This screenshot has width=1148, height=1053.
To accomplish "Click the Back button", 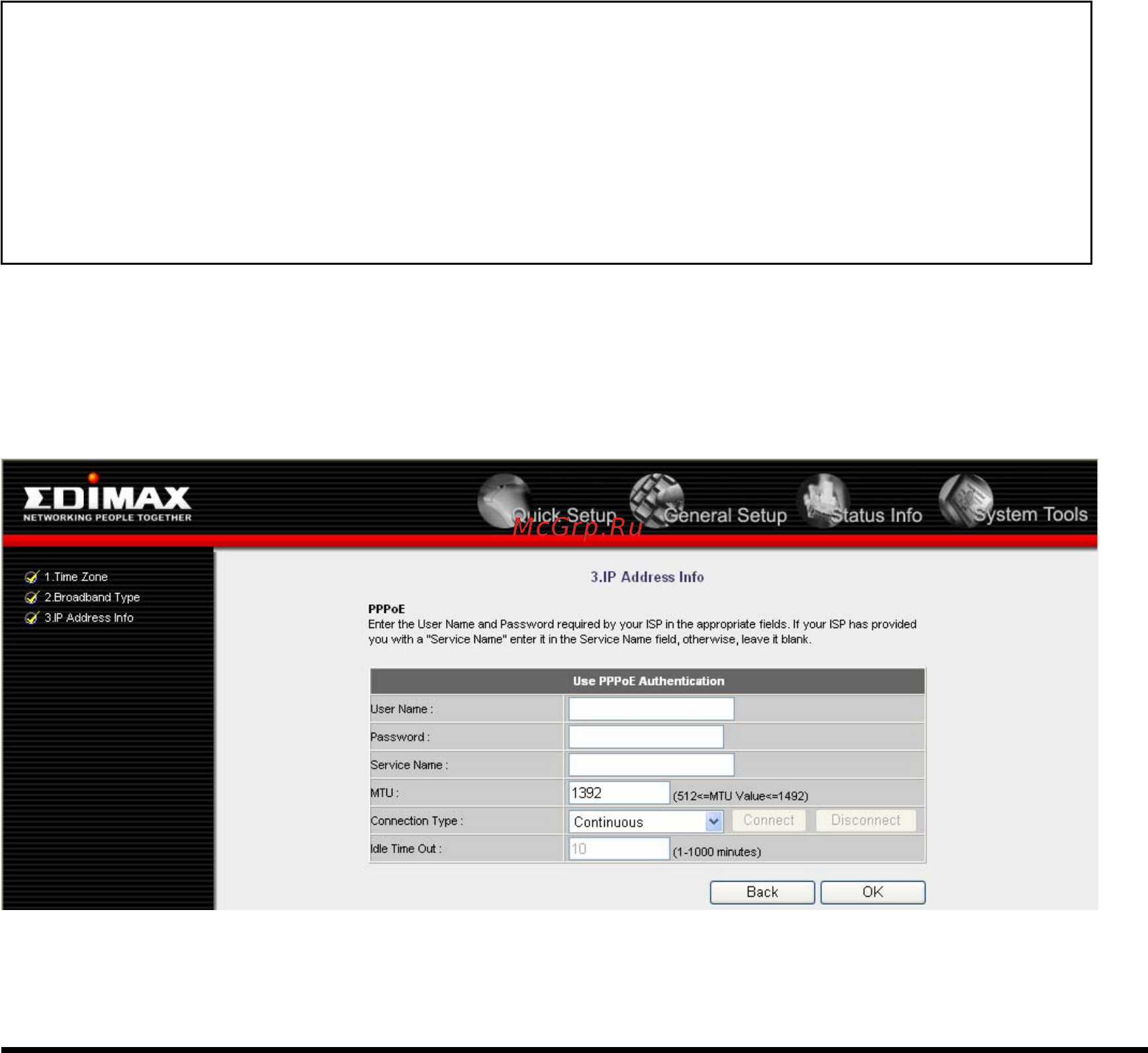I will [762, 892].
